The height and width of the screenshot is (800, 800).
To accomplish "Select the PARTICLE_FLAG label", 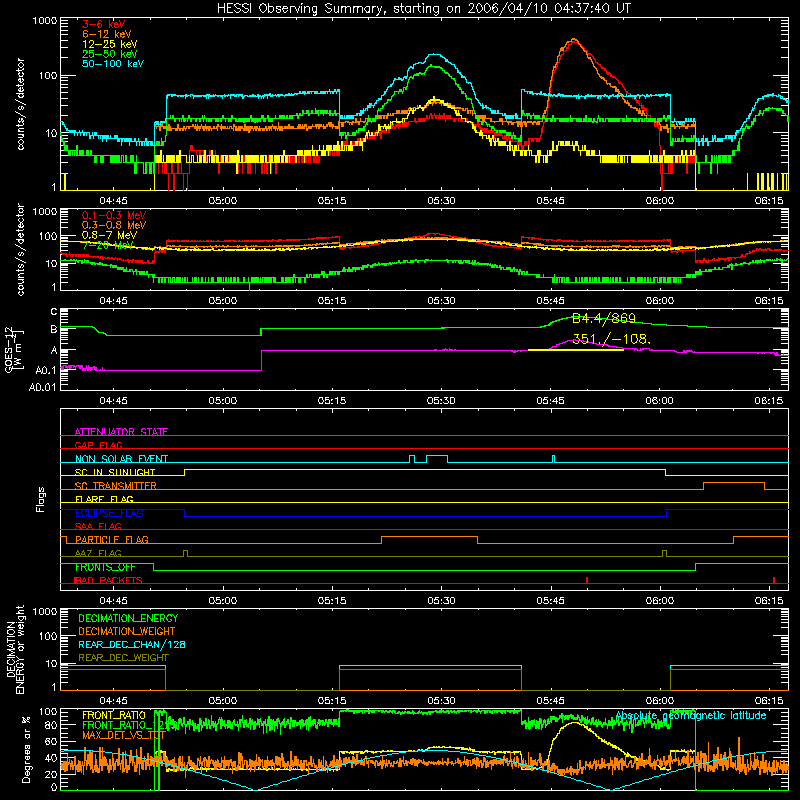I will click(x=112, y=539).
